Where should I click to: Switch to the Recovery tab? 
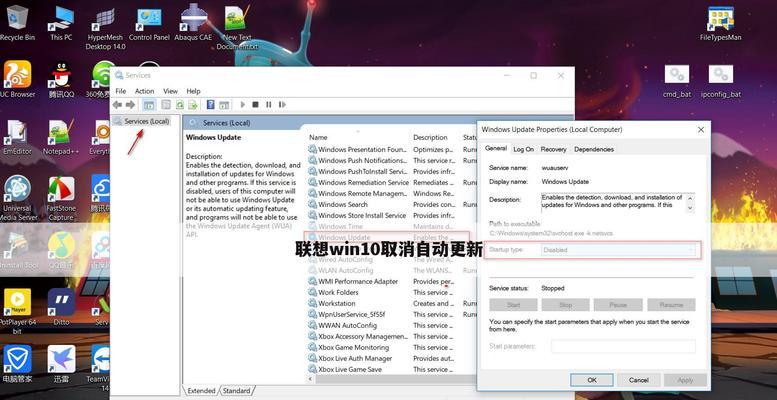tap(553, 149)
